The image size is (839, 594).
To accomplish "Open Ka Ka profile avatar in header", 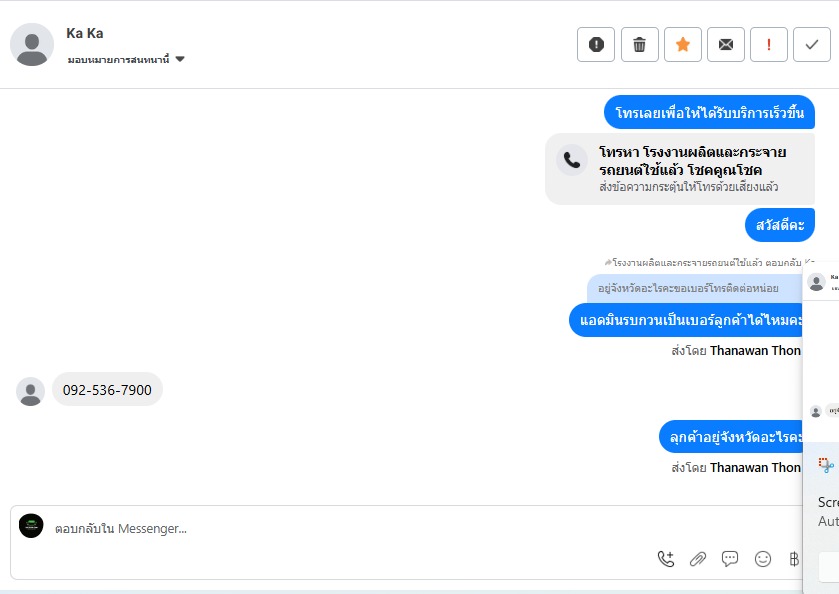I will [32, 44].
